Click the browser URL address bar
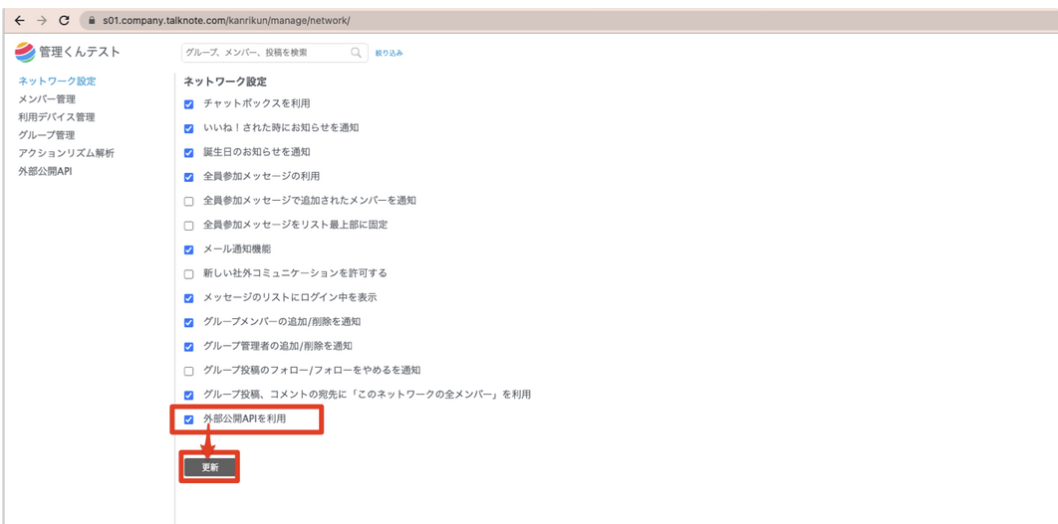1058x524 pixels. point(400,20)
